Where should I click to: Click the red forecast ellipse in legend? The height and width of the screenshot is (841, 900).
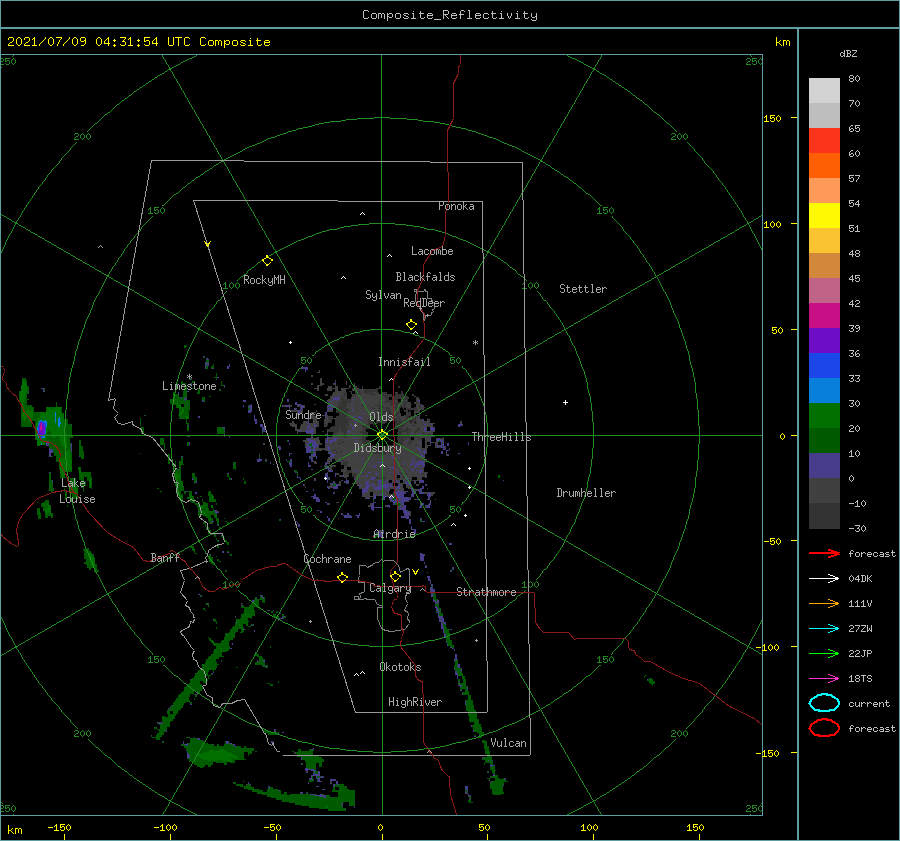[824, 728]
